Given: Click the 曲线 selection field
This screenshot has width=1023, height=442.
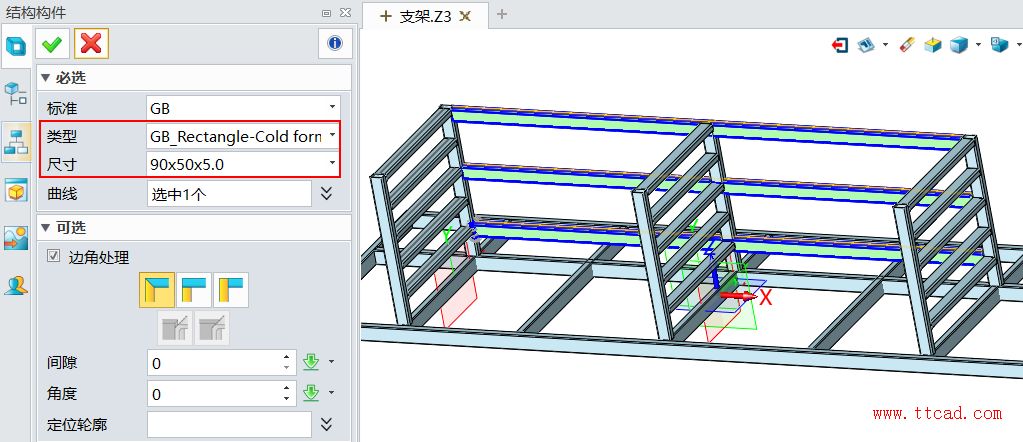Looking at the screenshot, I should click(x=229, y=193).
